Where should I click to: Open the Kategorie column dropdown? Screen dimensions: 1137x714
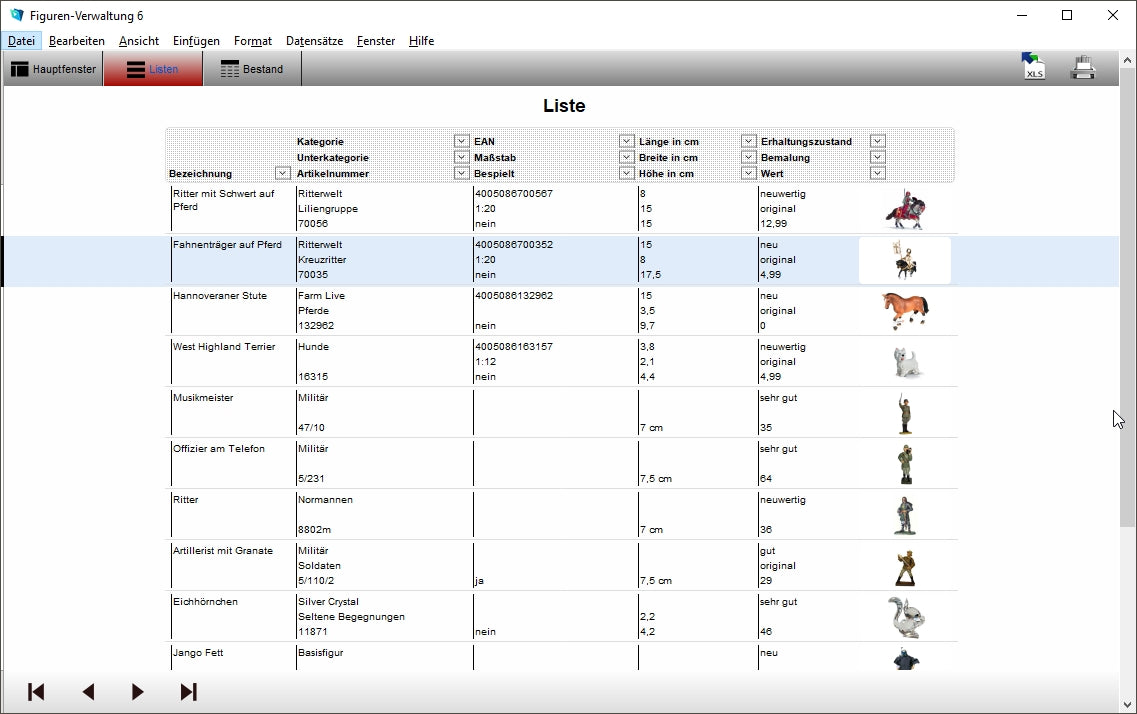(461, 142)
